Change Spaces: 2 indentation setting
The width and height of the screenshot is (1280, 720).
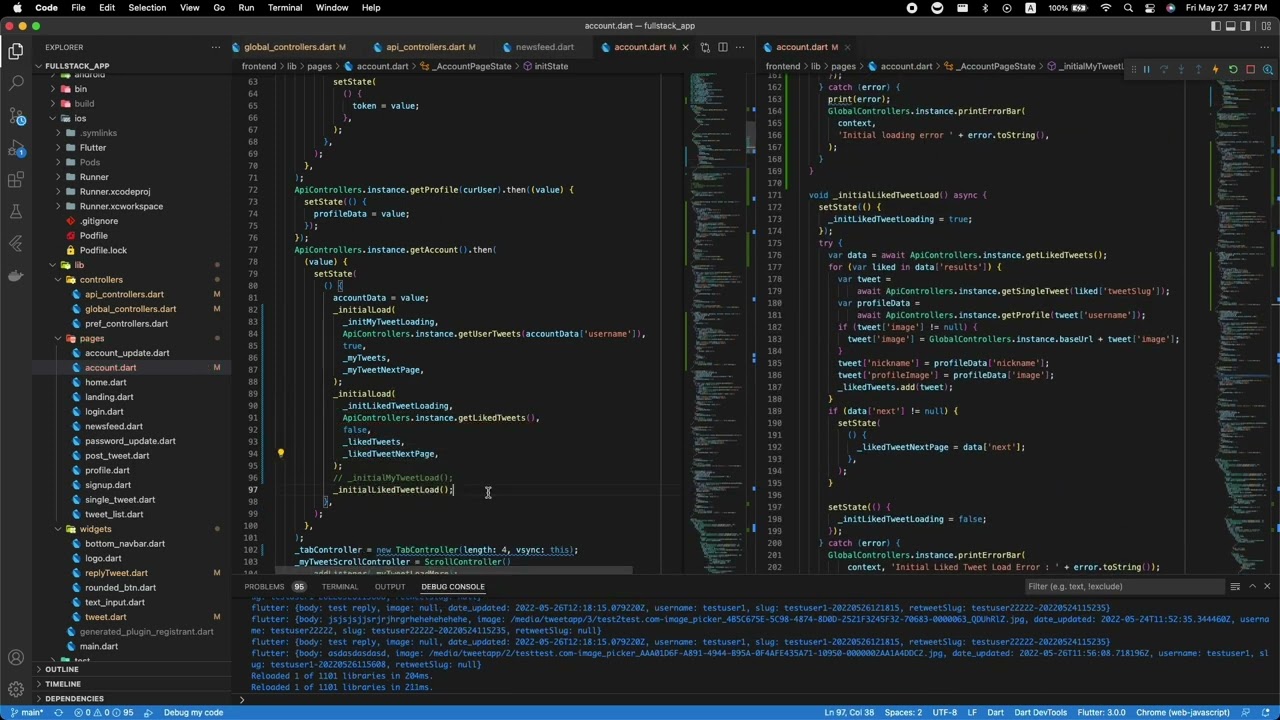(904, 712)
